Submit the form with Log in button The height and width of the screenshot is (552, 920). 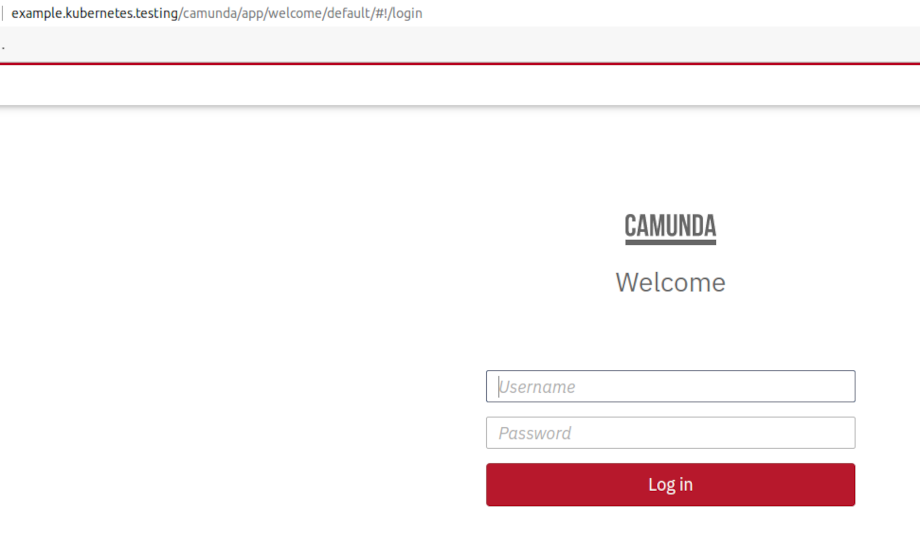tap(670, 485)
